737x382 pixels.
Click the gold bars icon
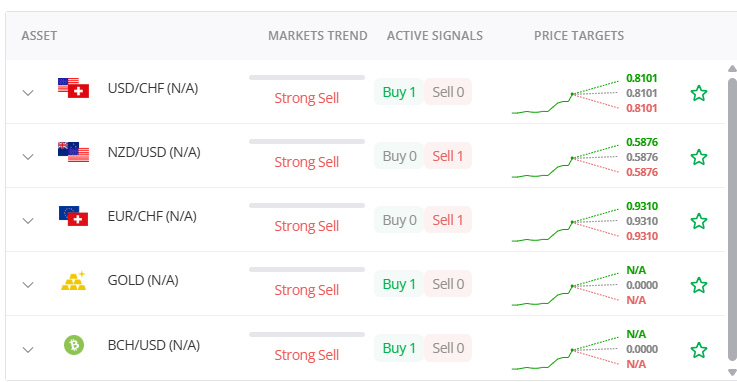pyautogui.click(x=74, y=281)
